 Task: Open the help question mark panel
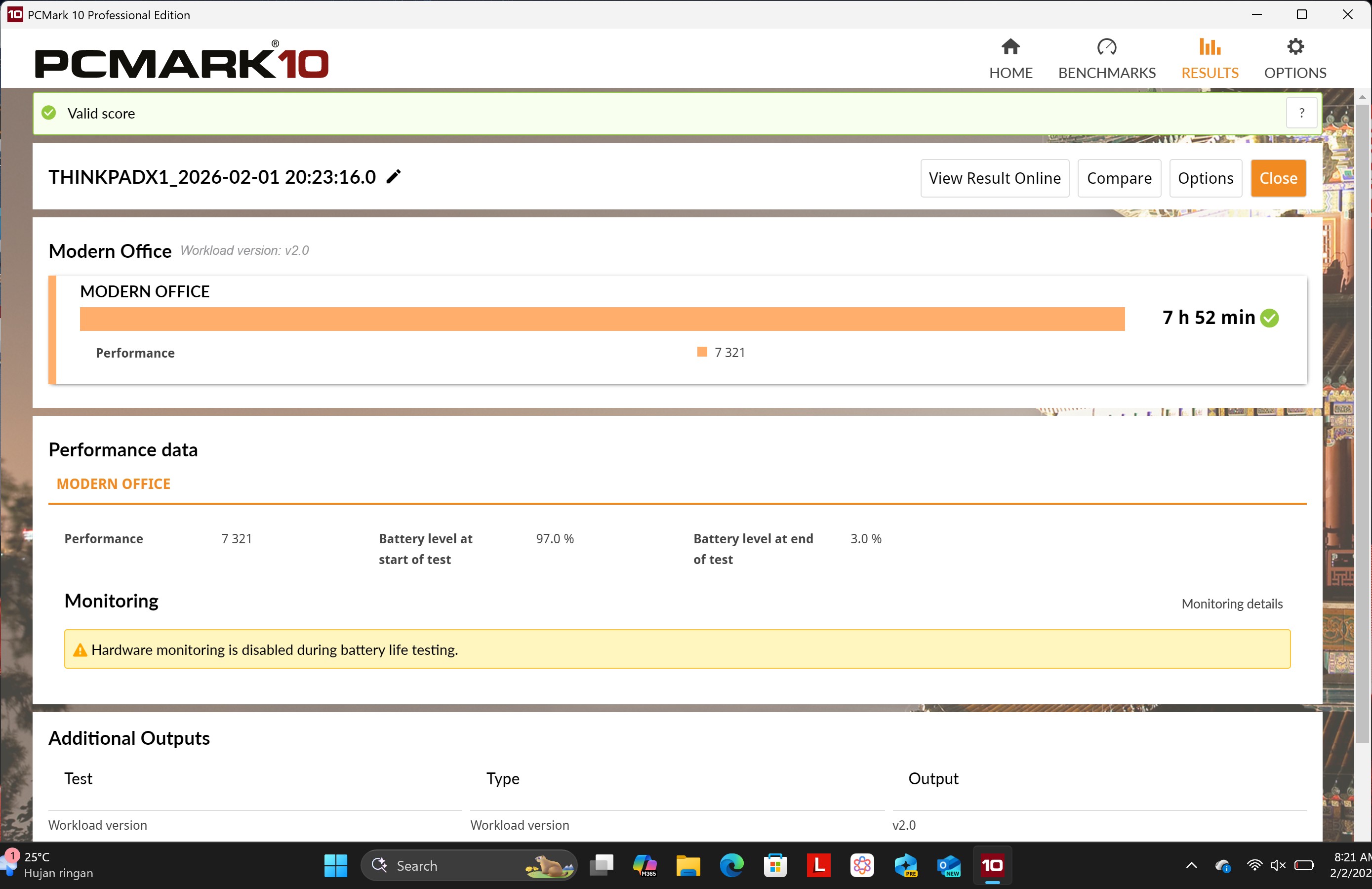click(x=1302, y=113)
